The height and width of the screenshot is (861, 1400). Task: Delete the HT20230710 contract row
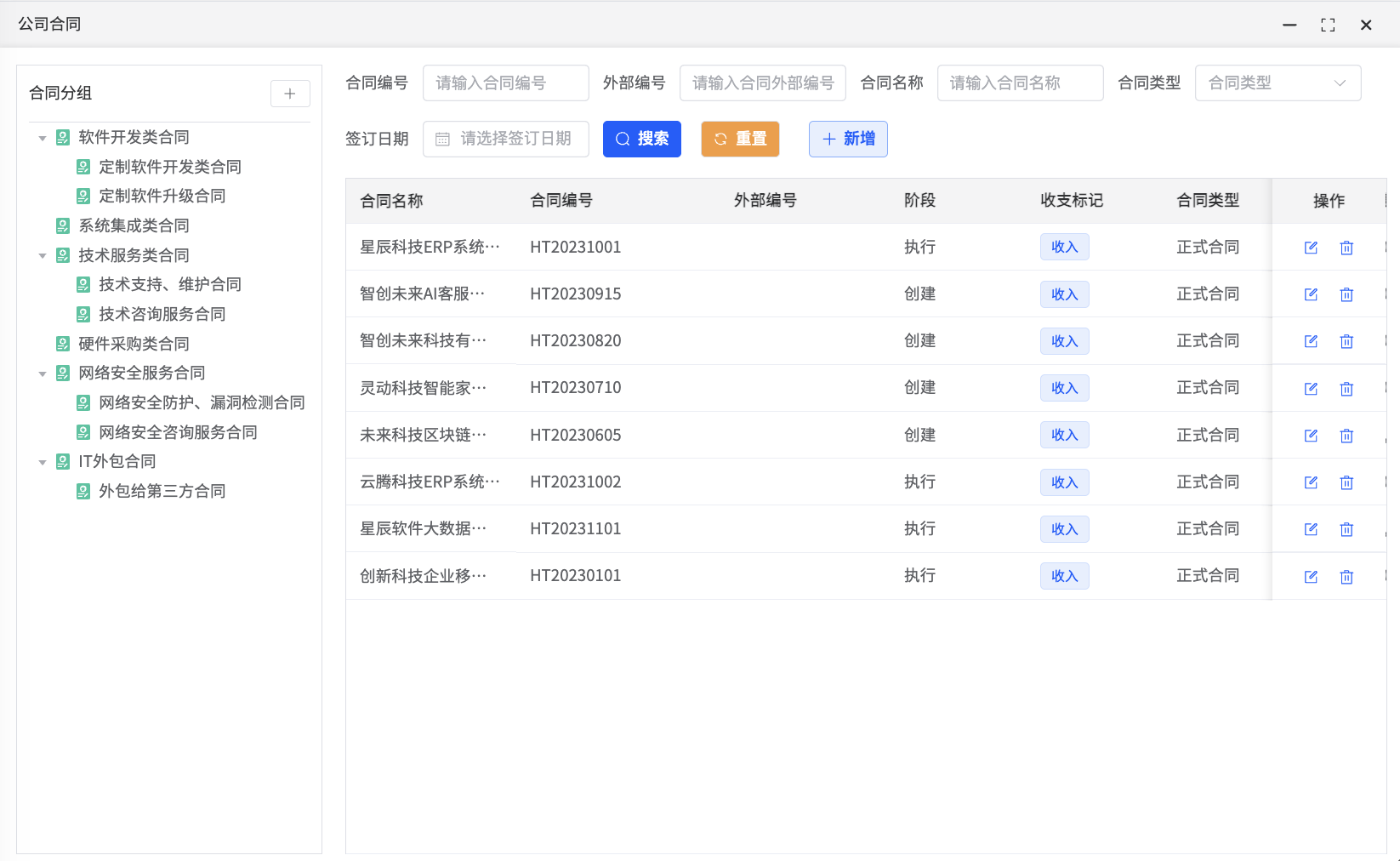tap(1346, 389)
